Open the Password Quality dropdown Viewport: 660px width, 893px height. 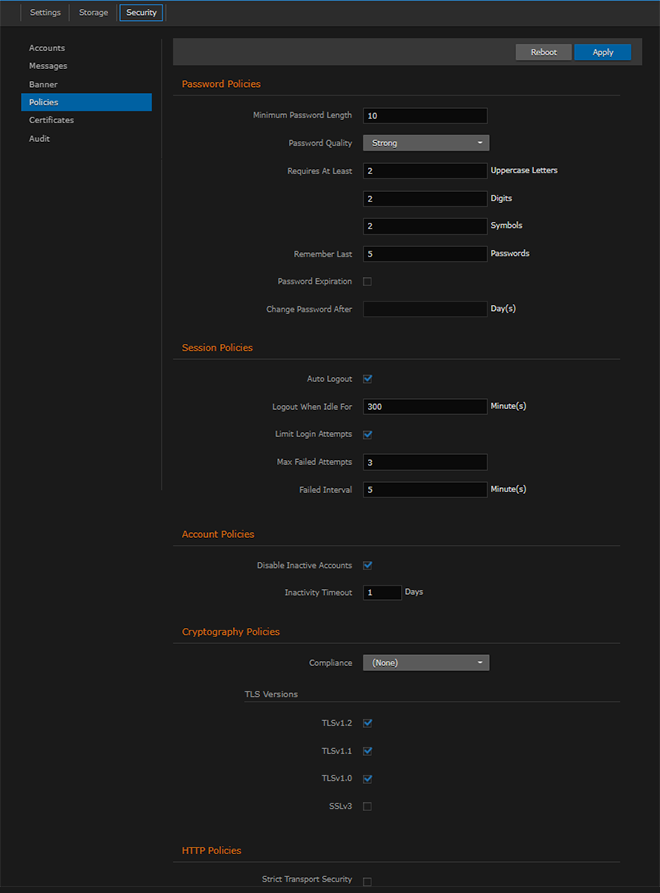pyautogui.click(x=425, y=142)
